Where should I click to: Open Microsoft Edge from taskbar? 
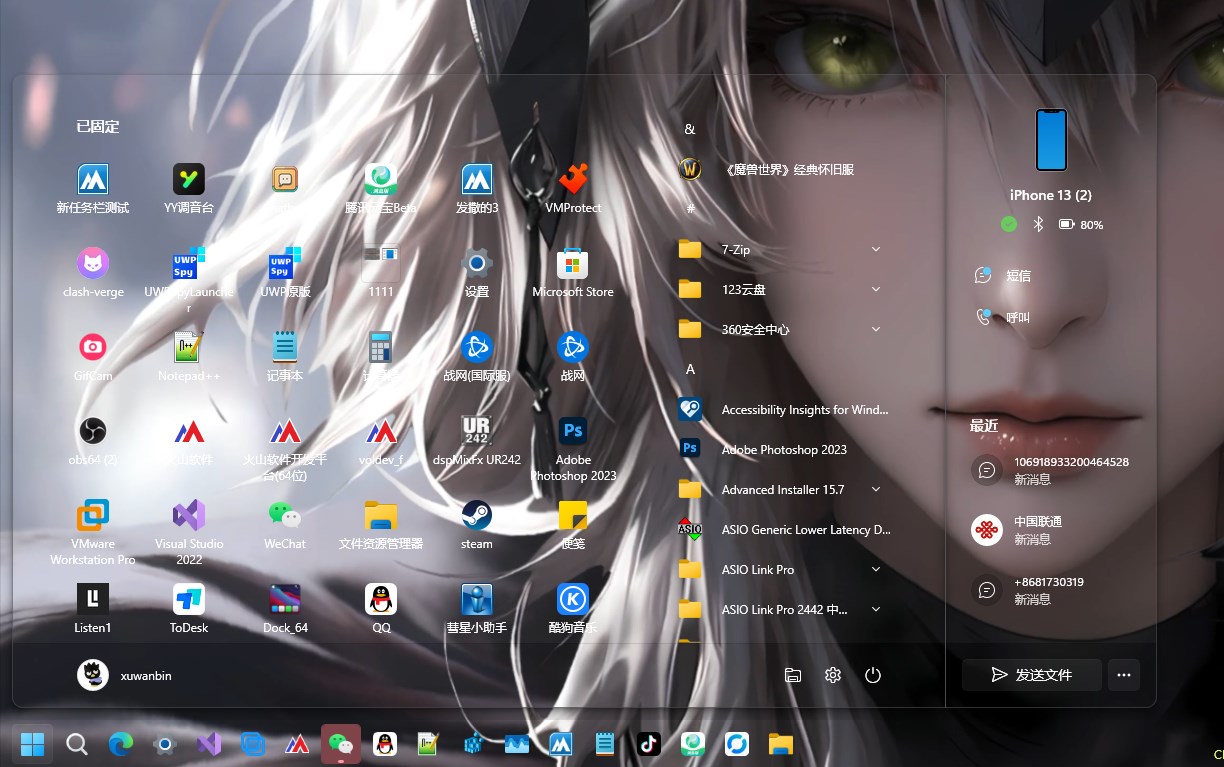point(121,744)
